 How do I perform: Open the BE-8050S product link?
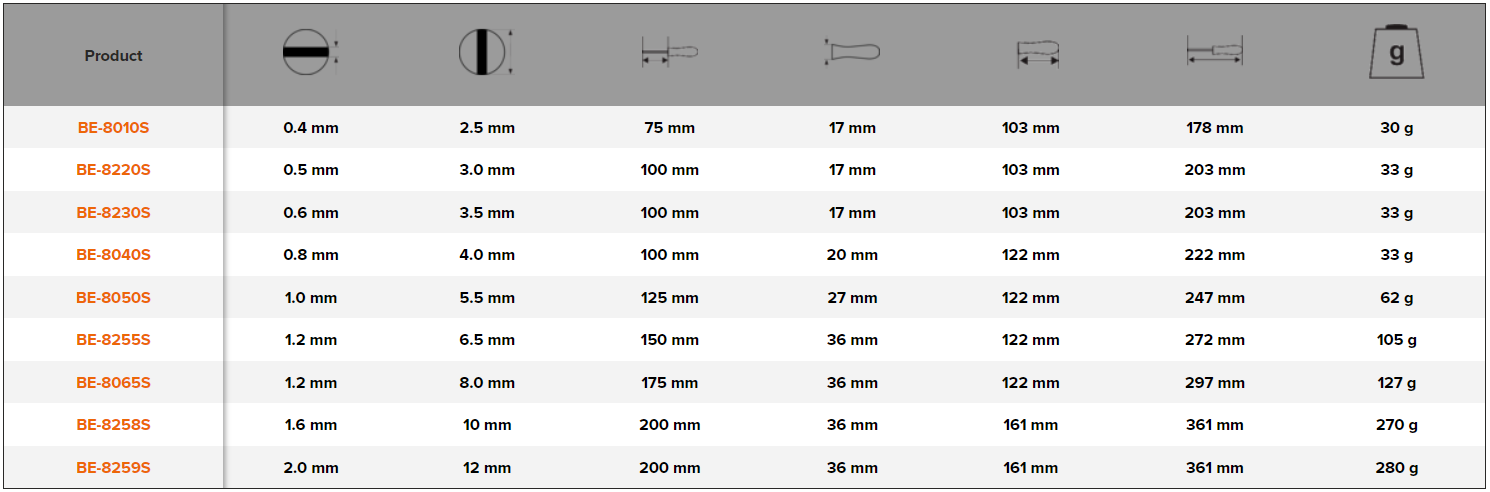[113, 298]
